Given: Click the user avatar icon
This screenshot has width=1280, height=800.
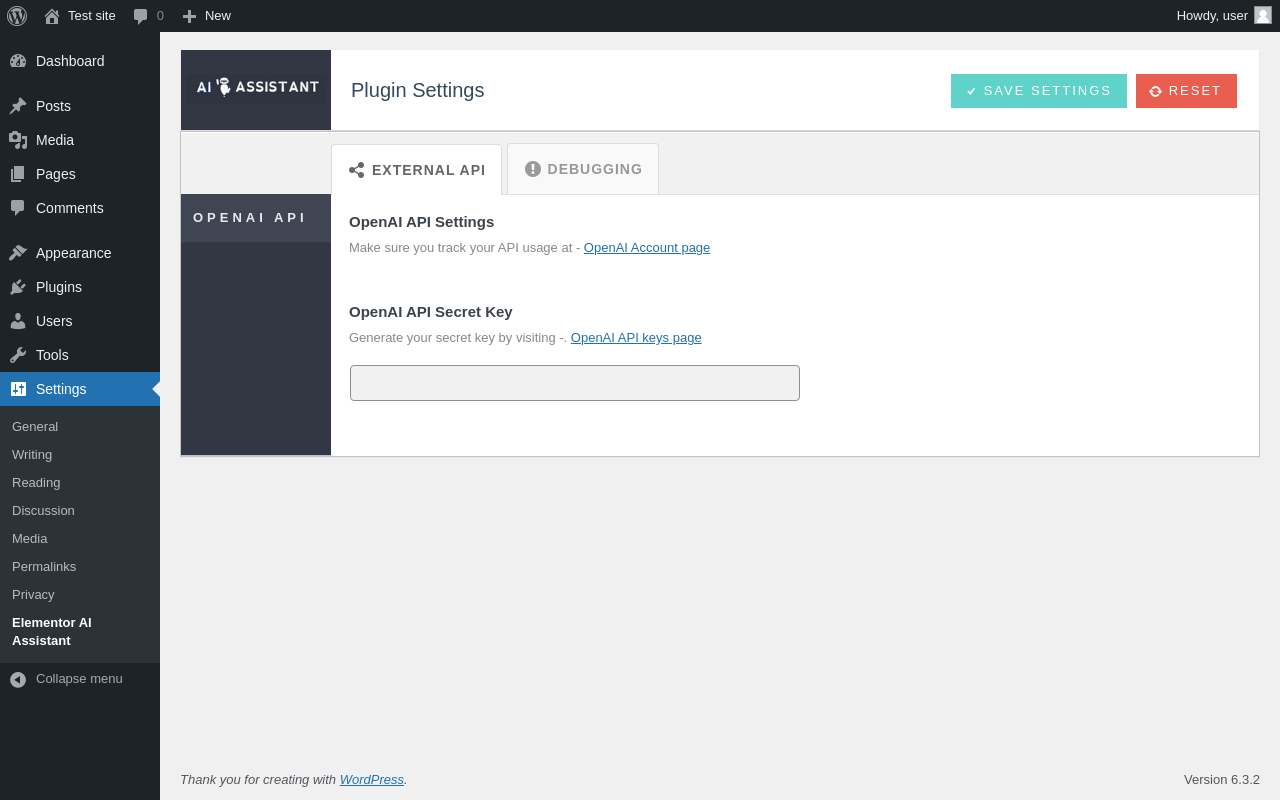Looking at the screenshot, I should 1263,15.
